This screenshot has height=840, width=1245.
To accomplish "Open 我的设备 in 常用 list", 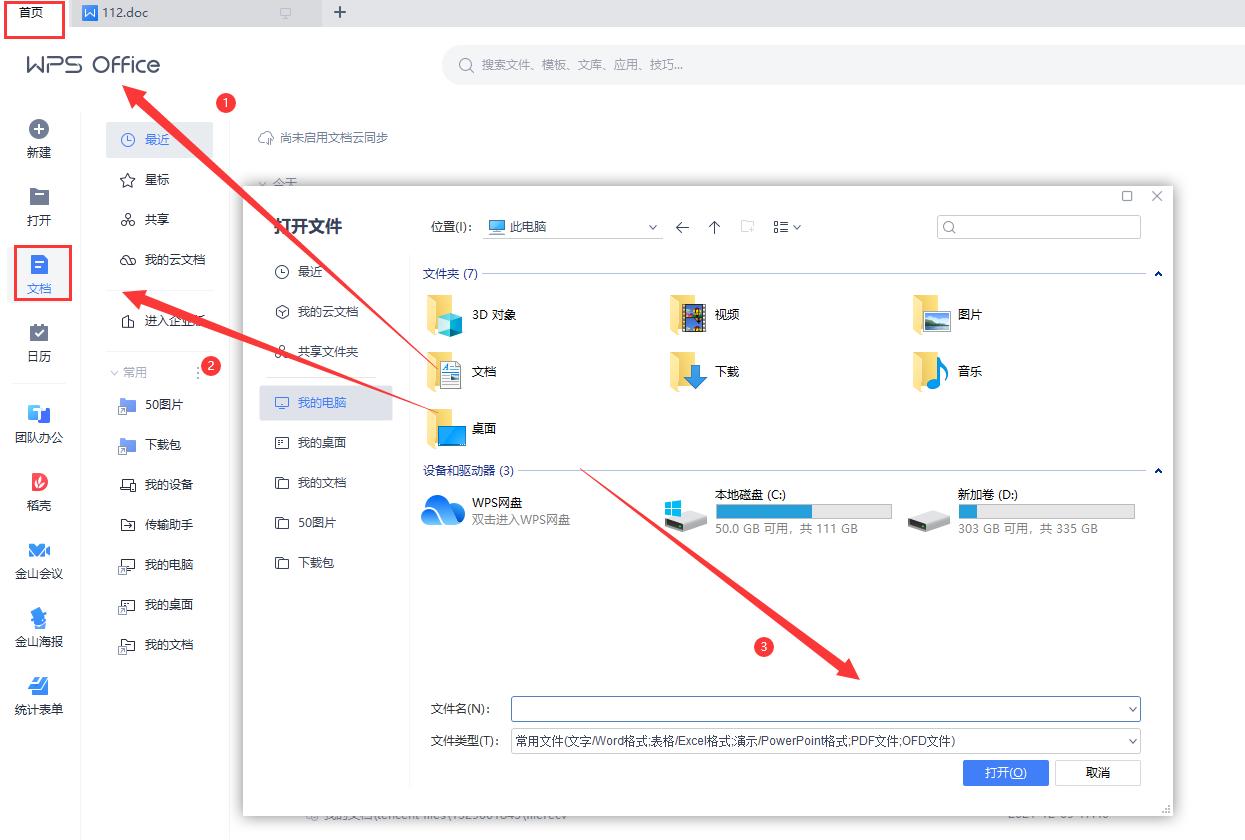I will click(x=159, y=485).
